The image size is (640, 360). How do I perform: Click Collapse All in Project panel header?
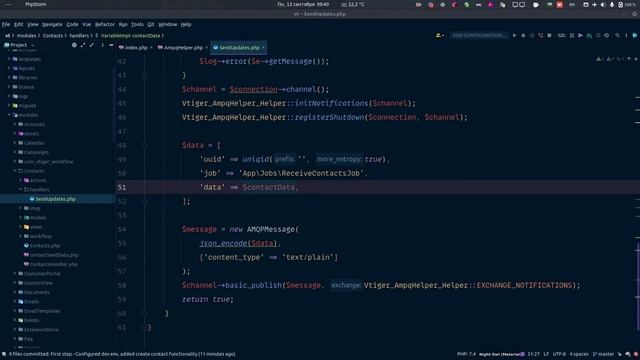(x=91, y=45)
